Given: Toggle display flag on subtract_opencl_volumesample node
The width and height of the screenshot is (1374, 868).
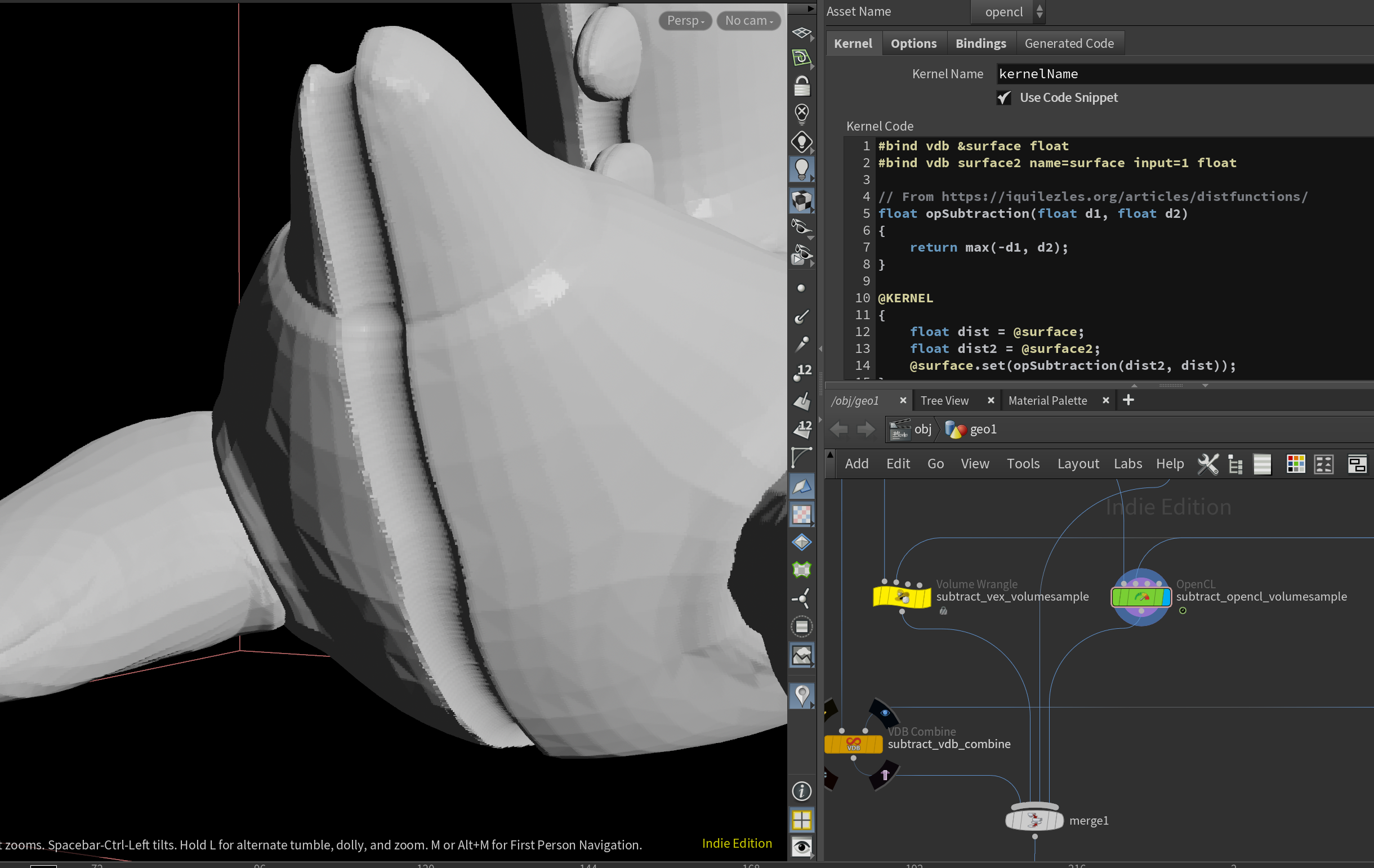Looking at the screenshot, I should pos(1166,597).
